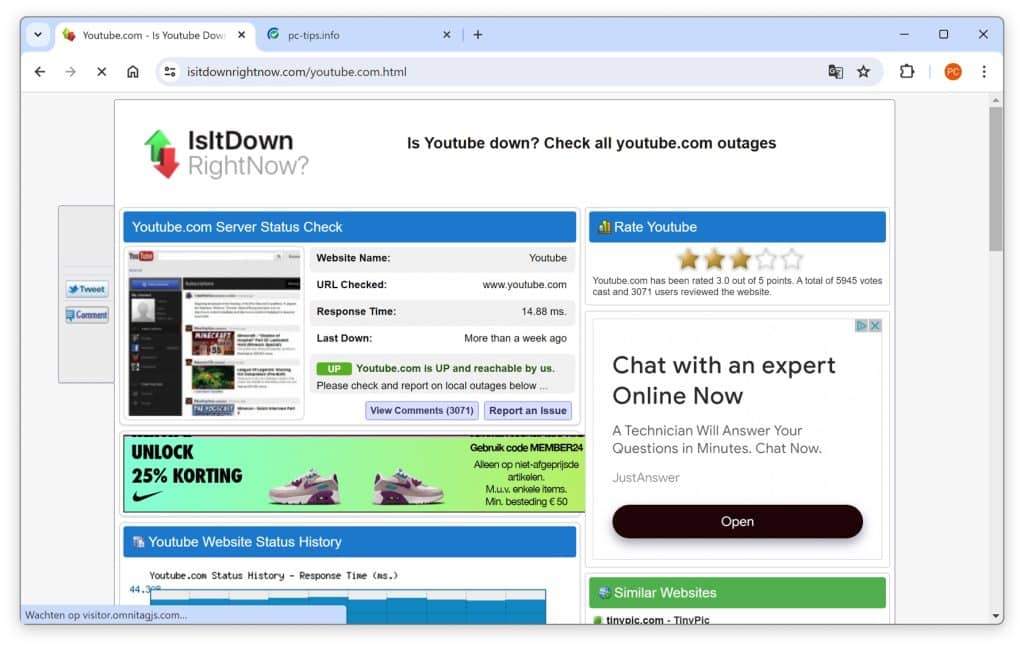Image resolution: width=1024 pixels, height=648 pixels.
Task: Close the JustAnswer ad with X
Action: [x=875, y=325]
